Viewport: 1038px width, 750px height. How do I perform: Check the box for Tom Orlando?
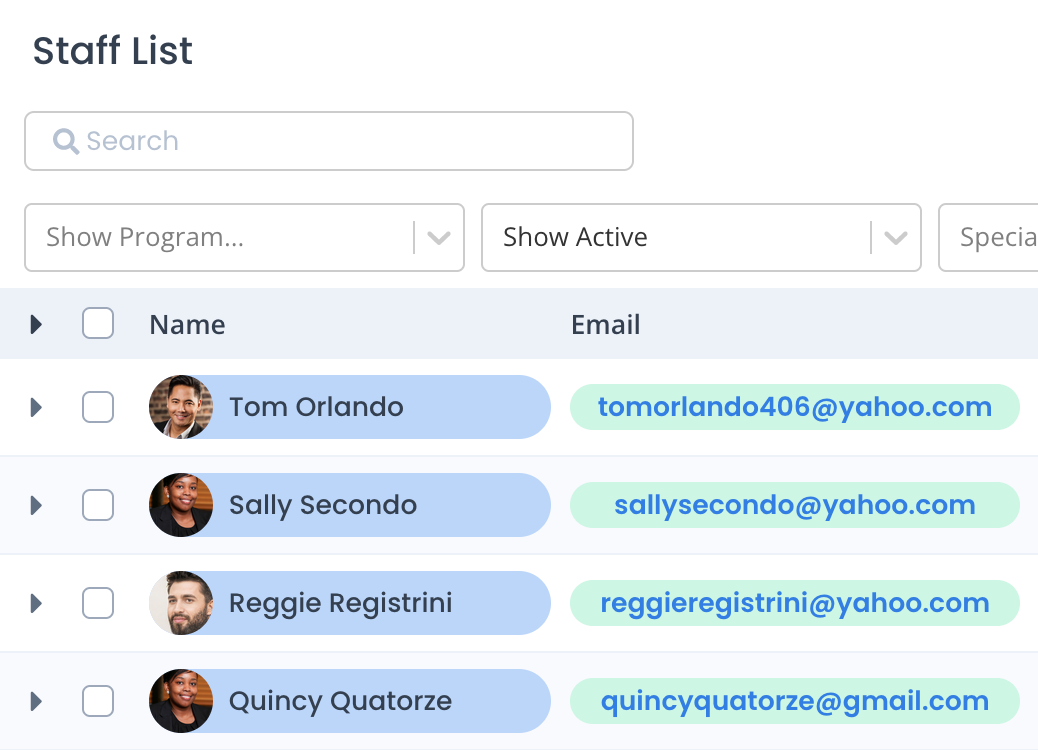pos(98,406)
